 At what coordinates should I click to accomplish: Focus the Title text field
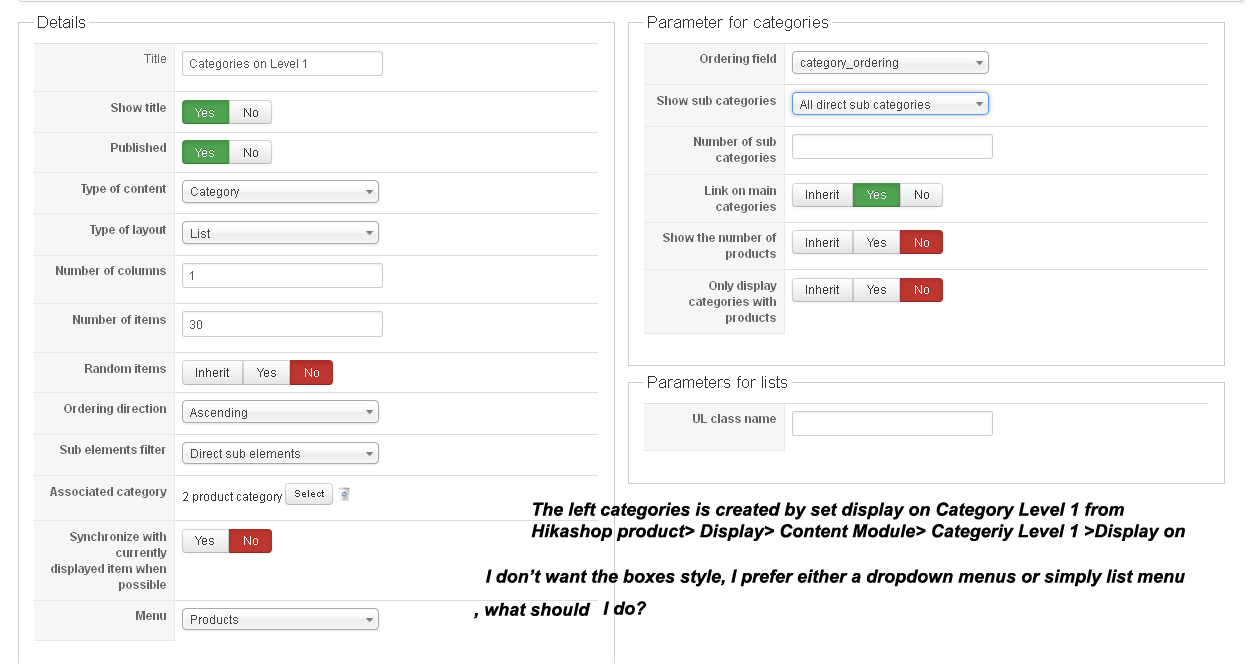pos(282,64)
